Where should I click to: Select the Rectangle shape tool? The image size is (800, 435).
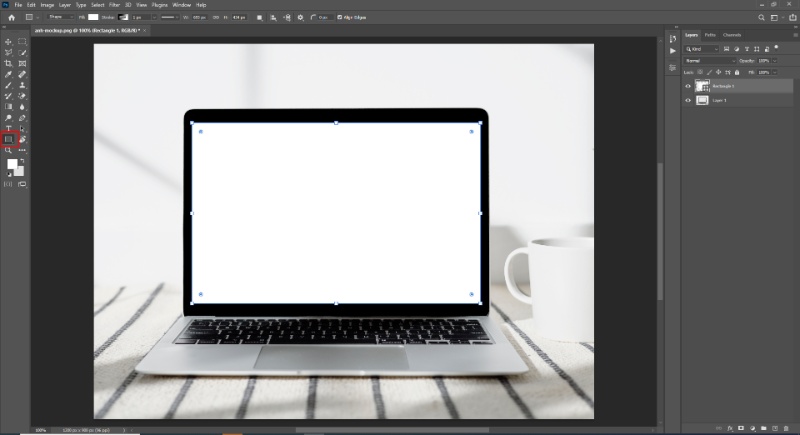8,139
